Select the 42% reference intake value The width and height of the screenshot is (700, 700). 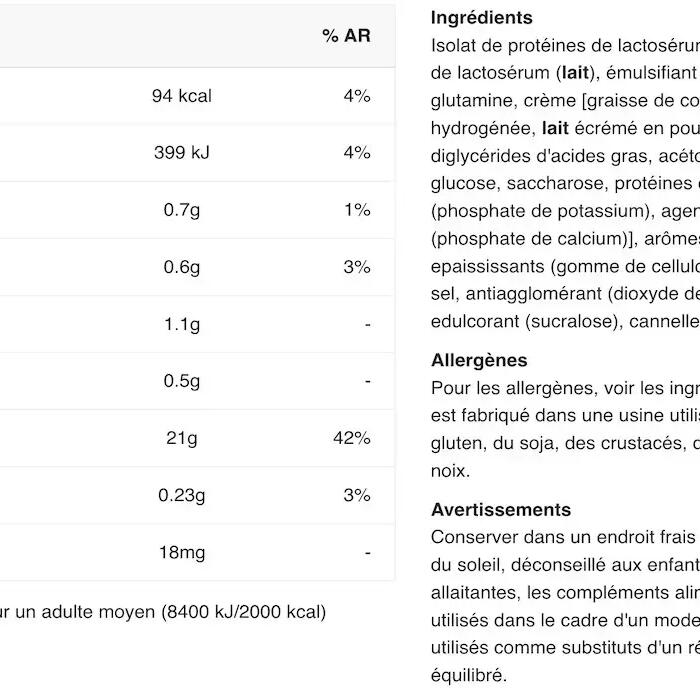tap(352, 438)
